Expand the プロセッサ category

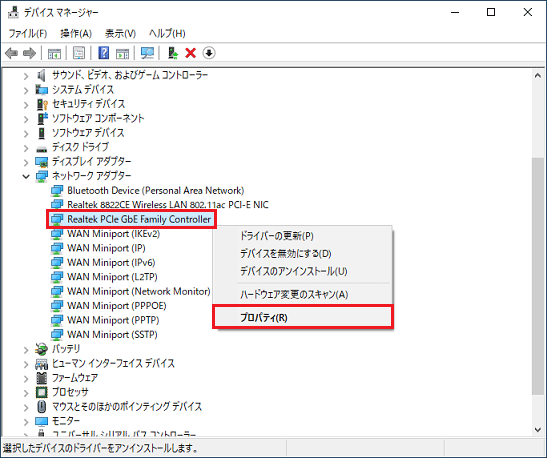point(26,393)
